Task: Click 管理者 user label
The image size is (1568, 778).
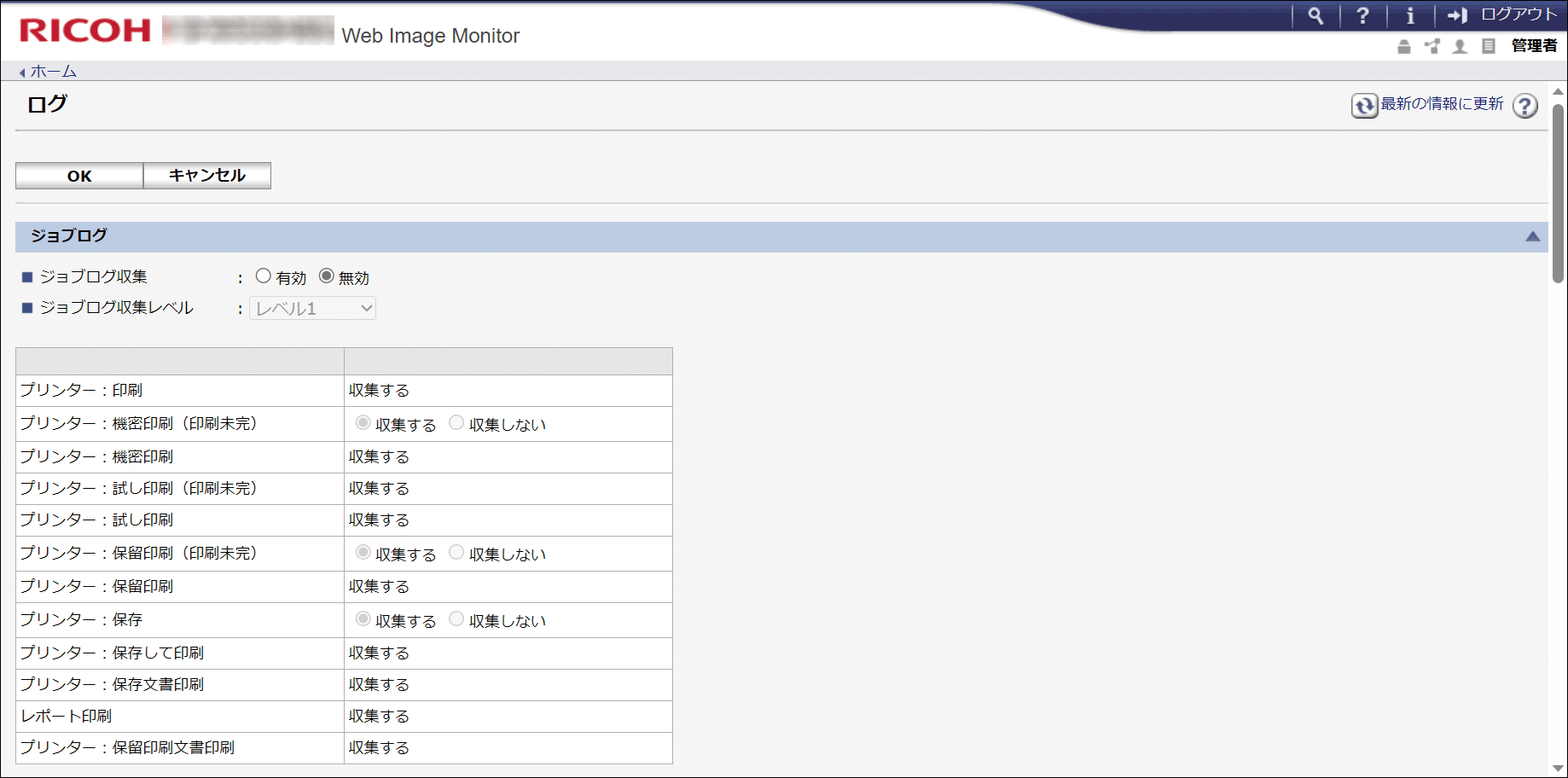Action: (x=1534, y=46)
